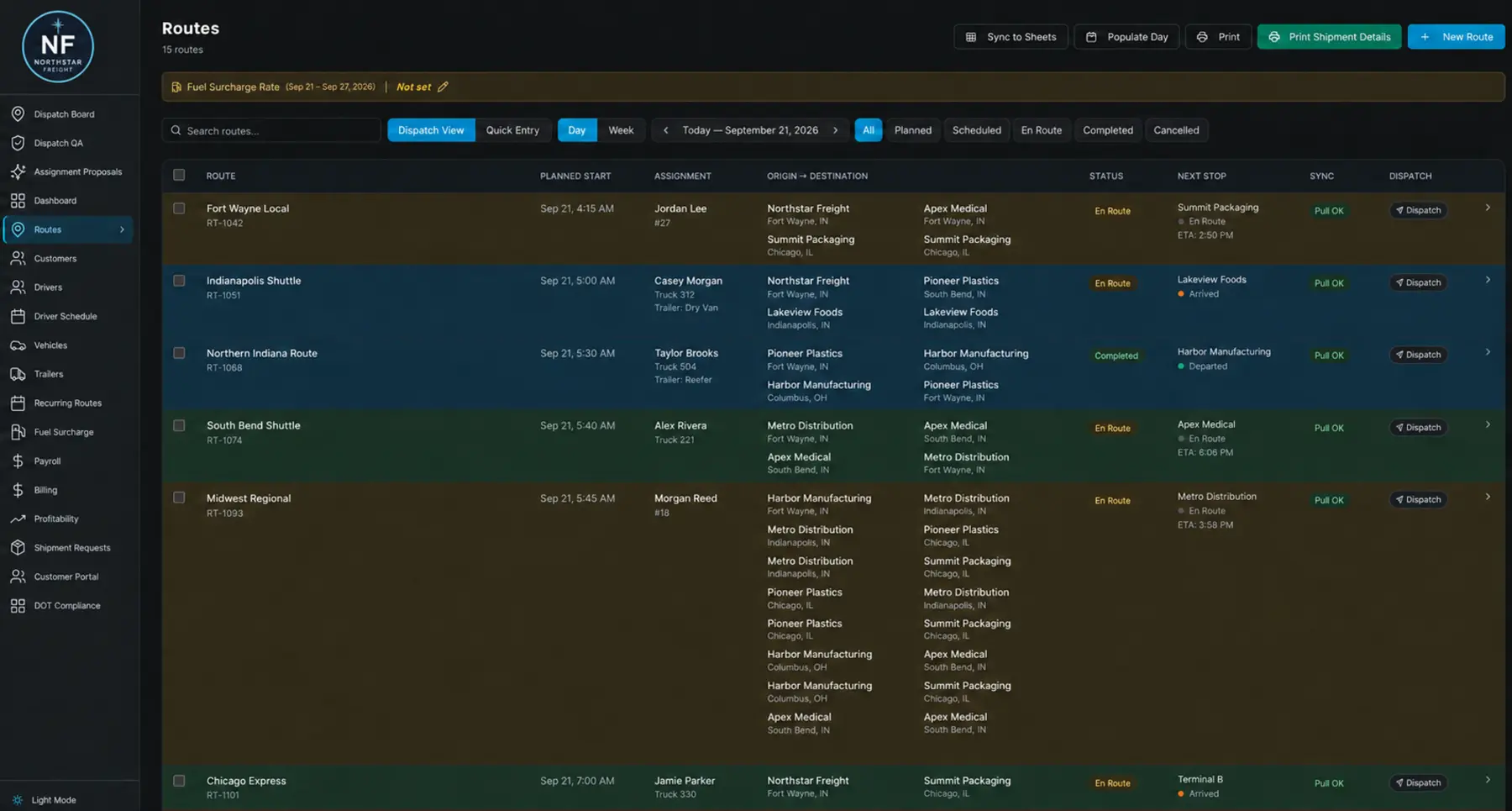Go to previous day with left chevron
Viewport: 1512px width, 811px height.
tap(666, 130)
